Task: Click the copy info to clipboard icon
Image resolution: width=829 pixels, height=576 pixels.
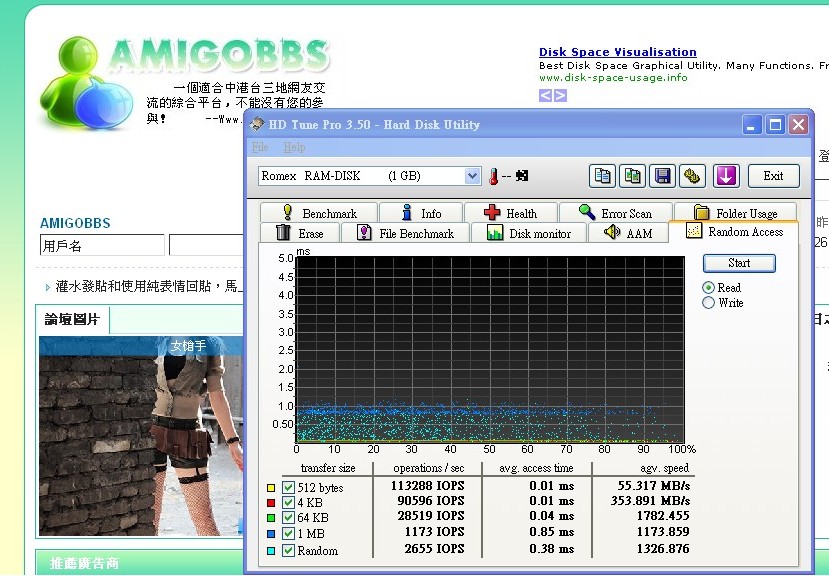Action: tap(602, 176)
